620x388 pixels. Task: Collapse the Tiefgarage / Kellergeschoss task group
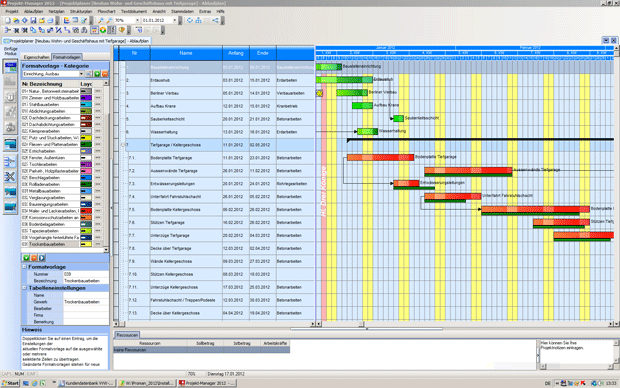(123, 145)
